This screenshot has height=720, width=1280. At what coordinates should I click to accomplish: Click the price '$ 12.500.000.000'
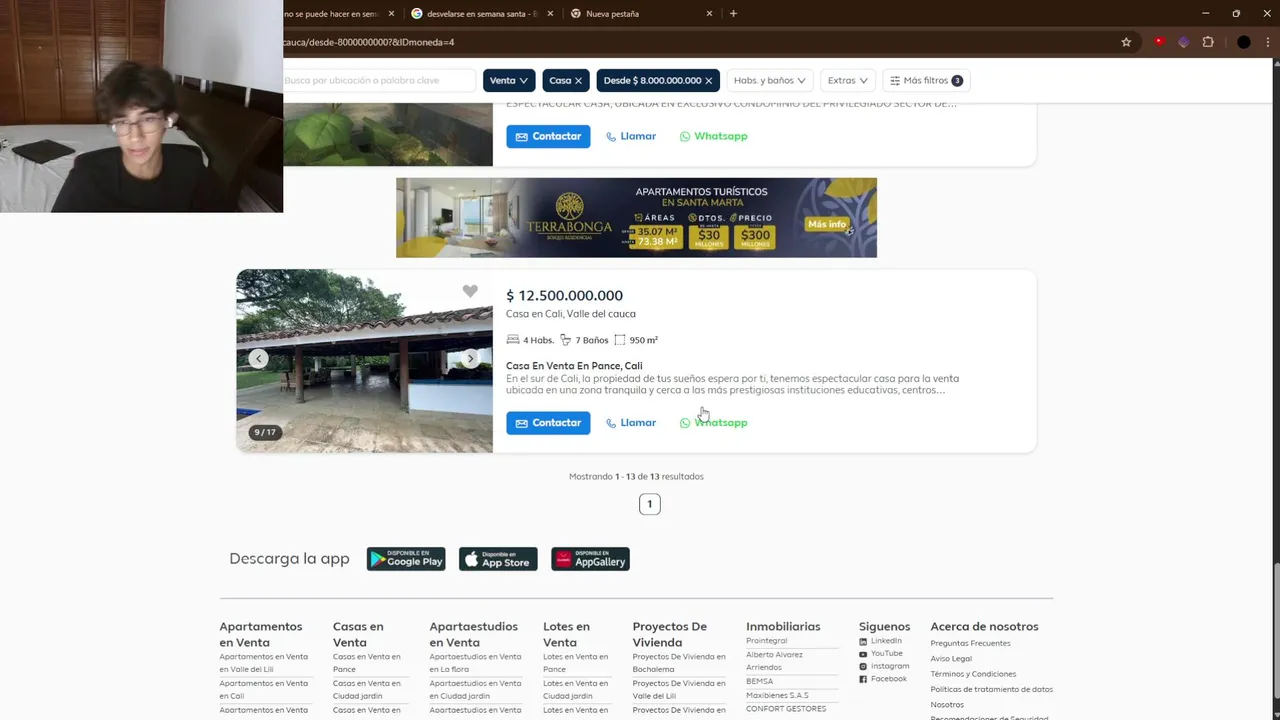[564, 296]
